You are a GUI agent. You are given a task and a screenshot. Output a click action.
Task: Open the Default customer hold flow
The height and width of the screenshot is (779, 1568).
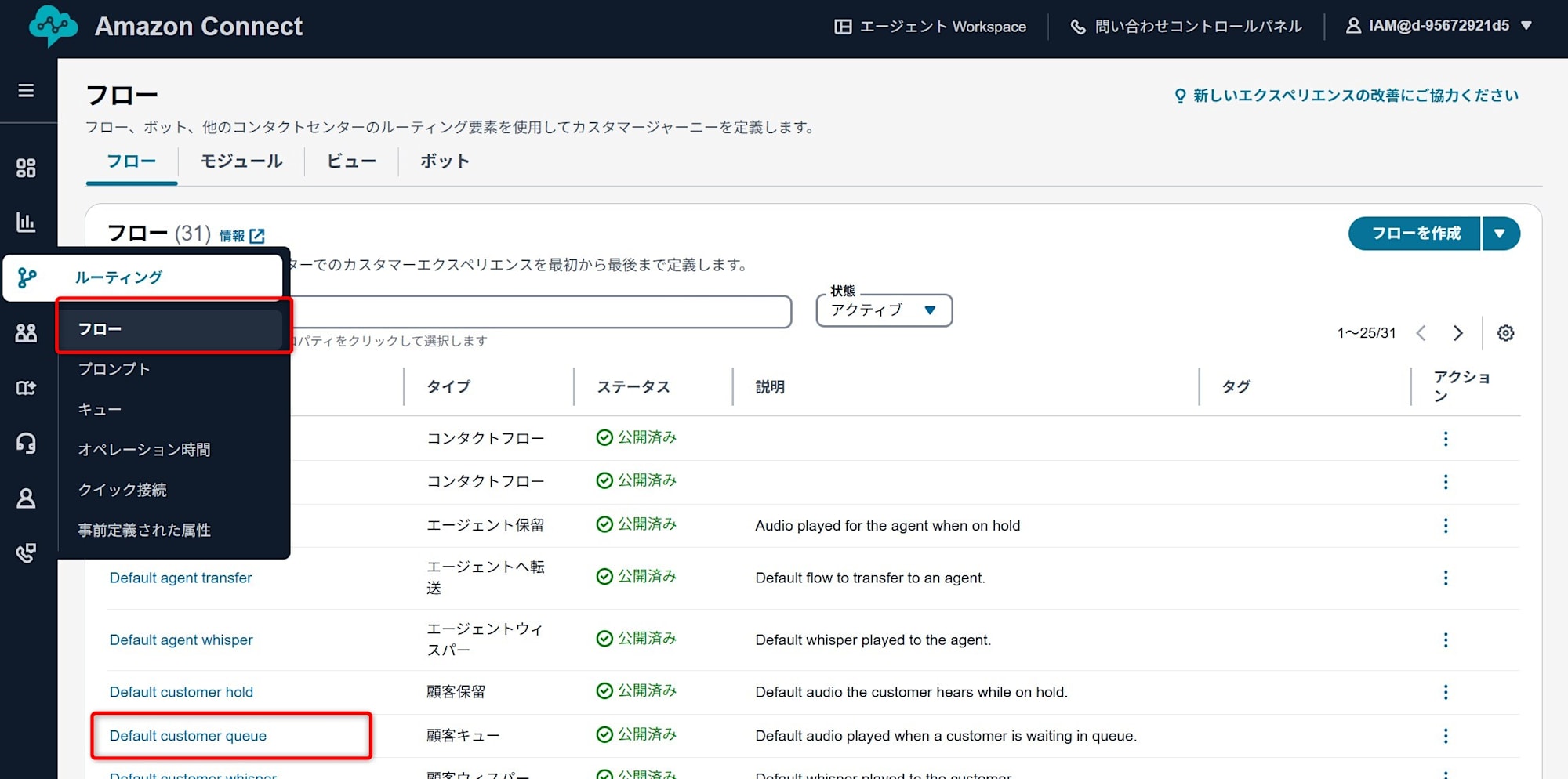[x=181, y=692]
